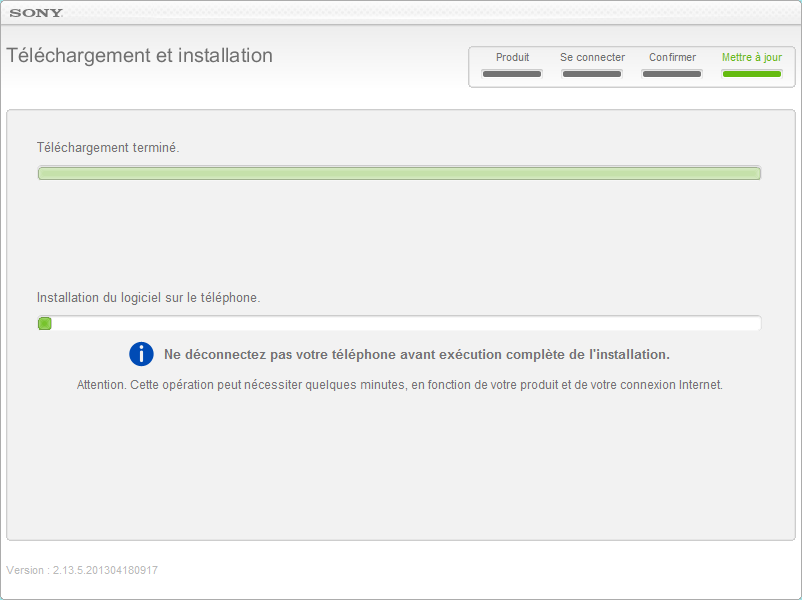Click the SONY logo

36,13
